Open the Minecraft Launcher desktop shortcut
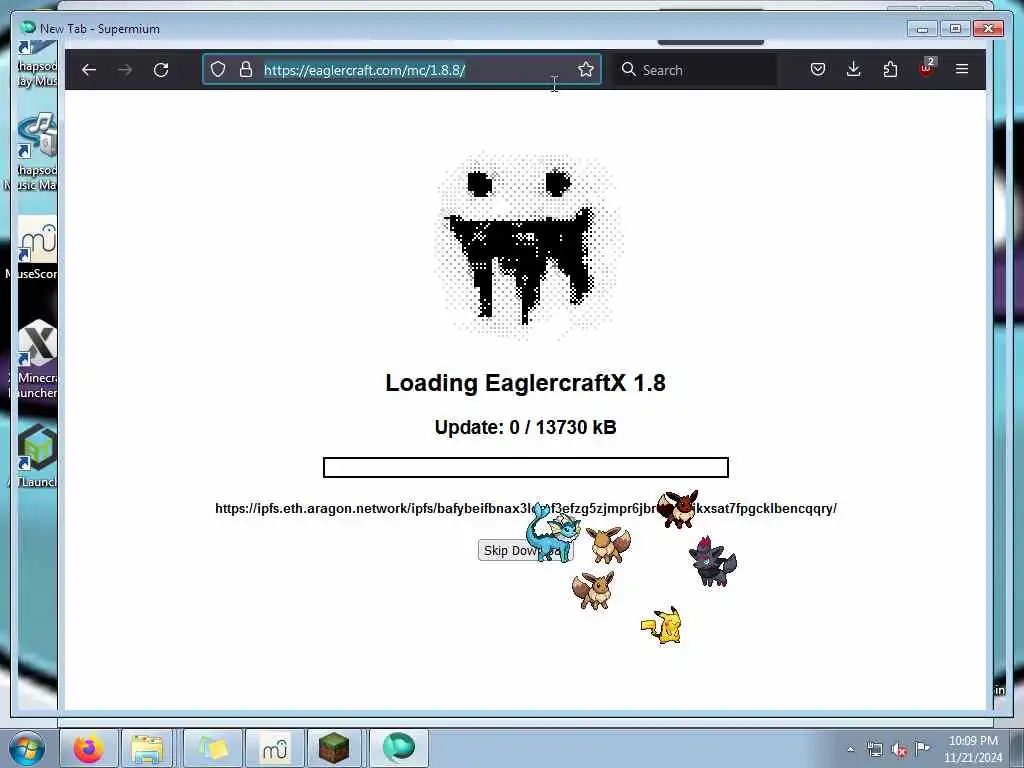Viewport: 1024px width, 768px height. point(35,359)
